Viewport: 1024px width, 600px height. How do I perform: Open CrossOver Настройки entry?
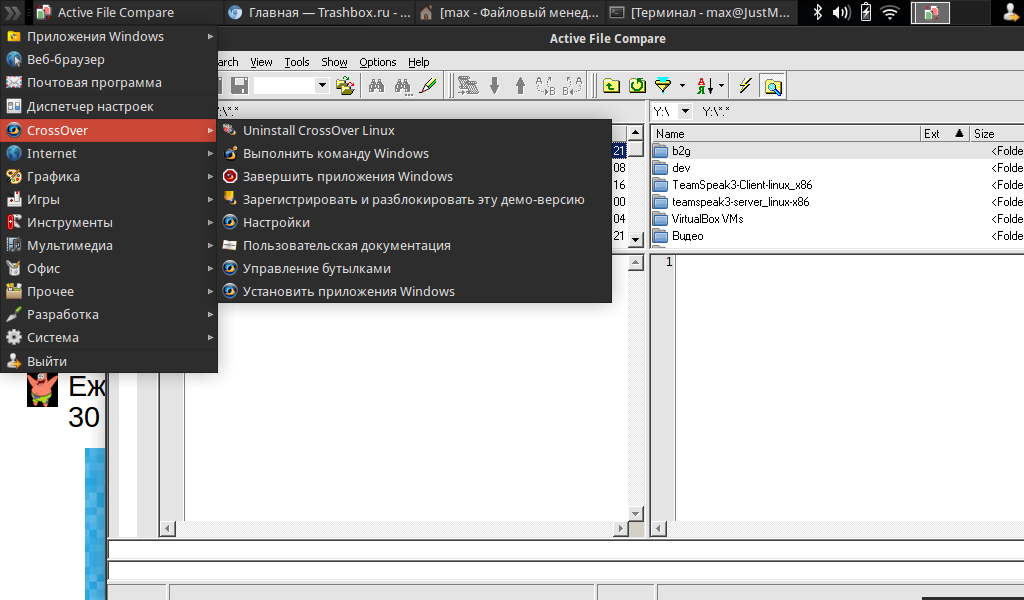coord(415,223)
